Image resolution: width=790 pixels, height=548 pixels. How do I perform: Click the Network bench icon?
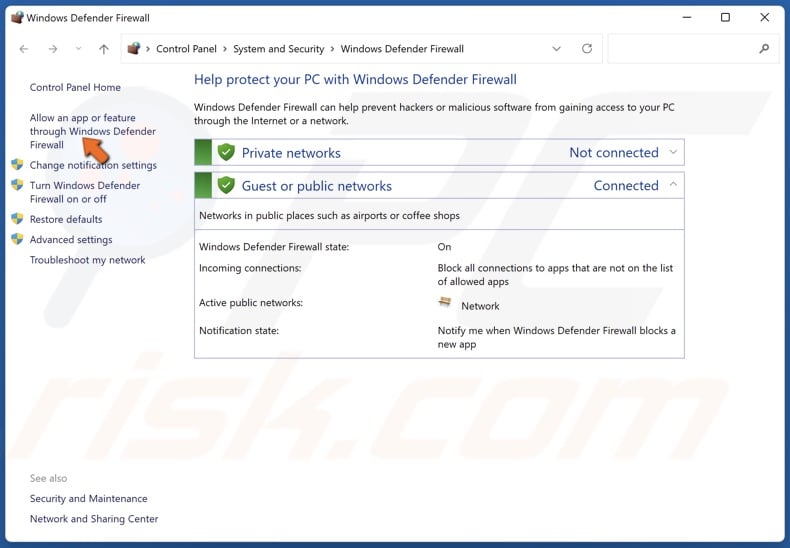445,302
